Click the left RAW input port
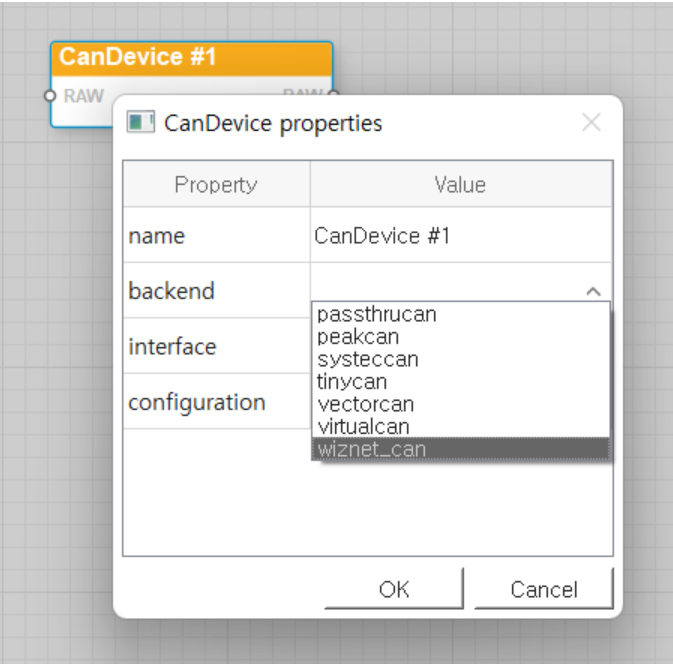 [51, 96]
